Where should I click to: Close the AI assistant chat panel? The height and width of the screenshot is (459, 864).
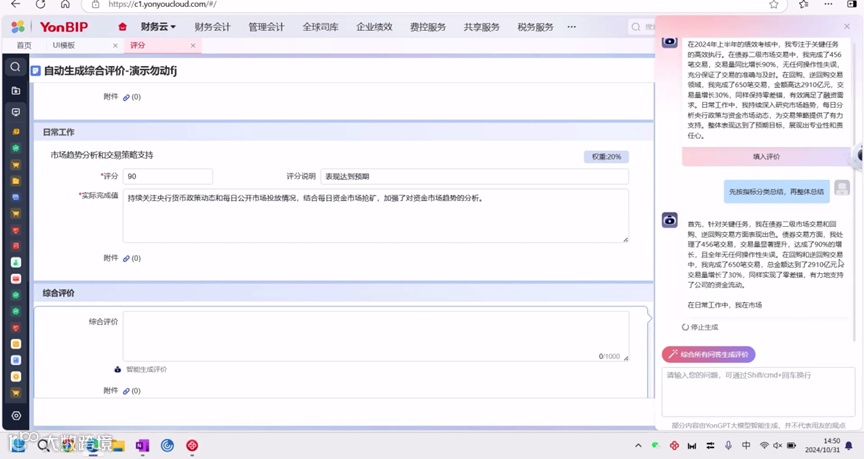tap(847, 26)
